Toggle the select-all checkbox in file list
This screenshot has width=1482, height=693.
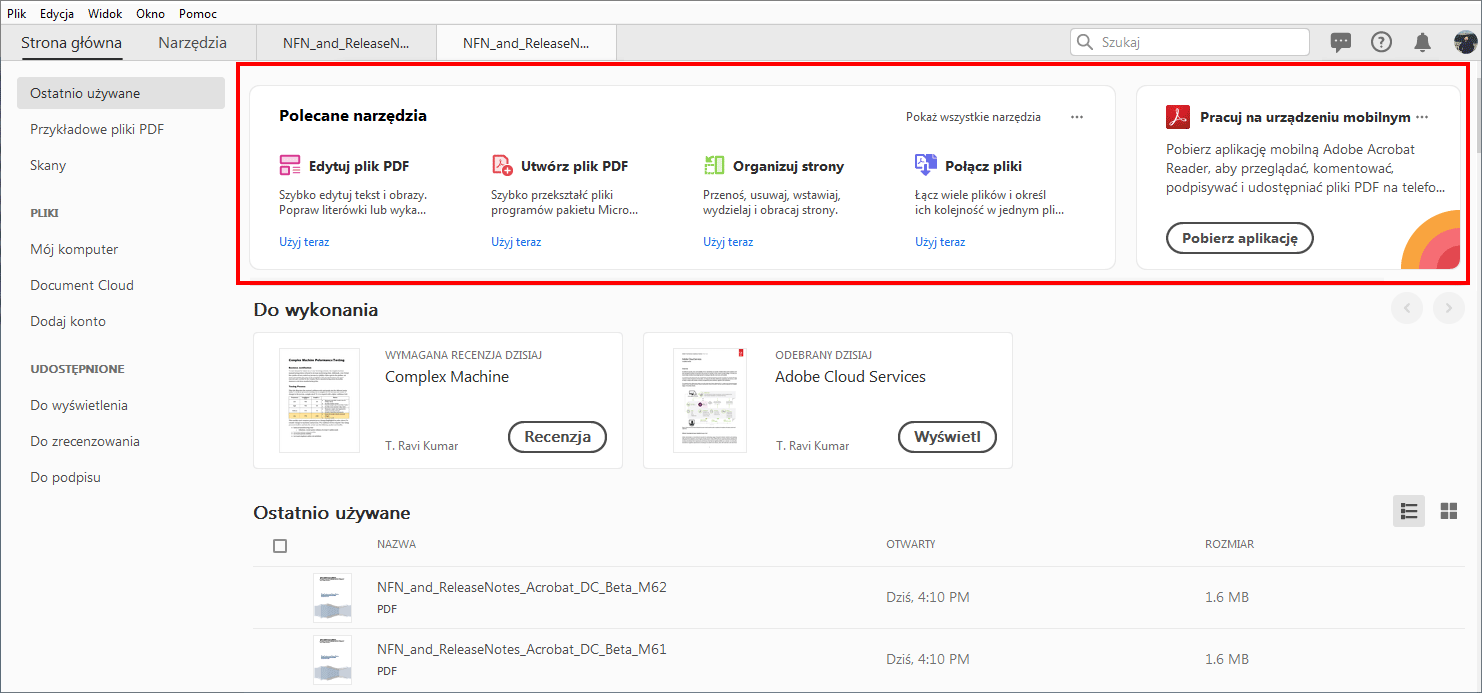280,546
